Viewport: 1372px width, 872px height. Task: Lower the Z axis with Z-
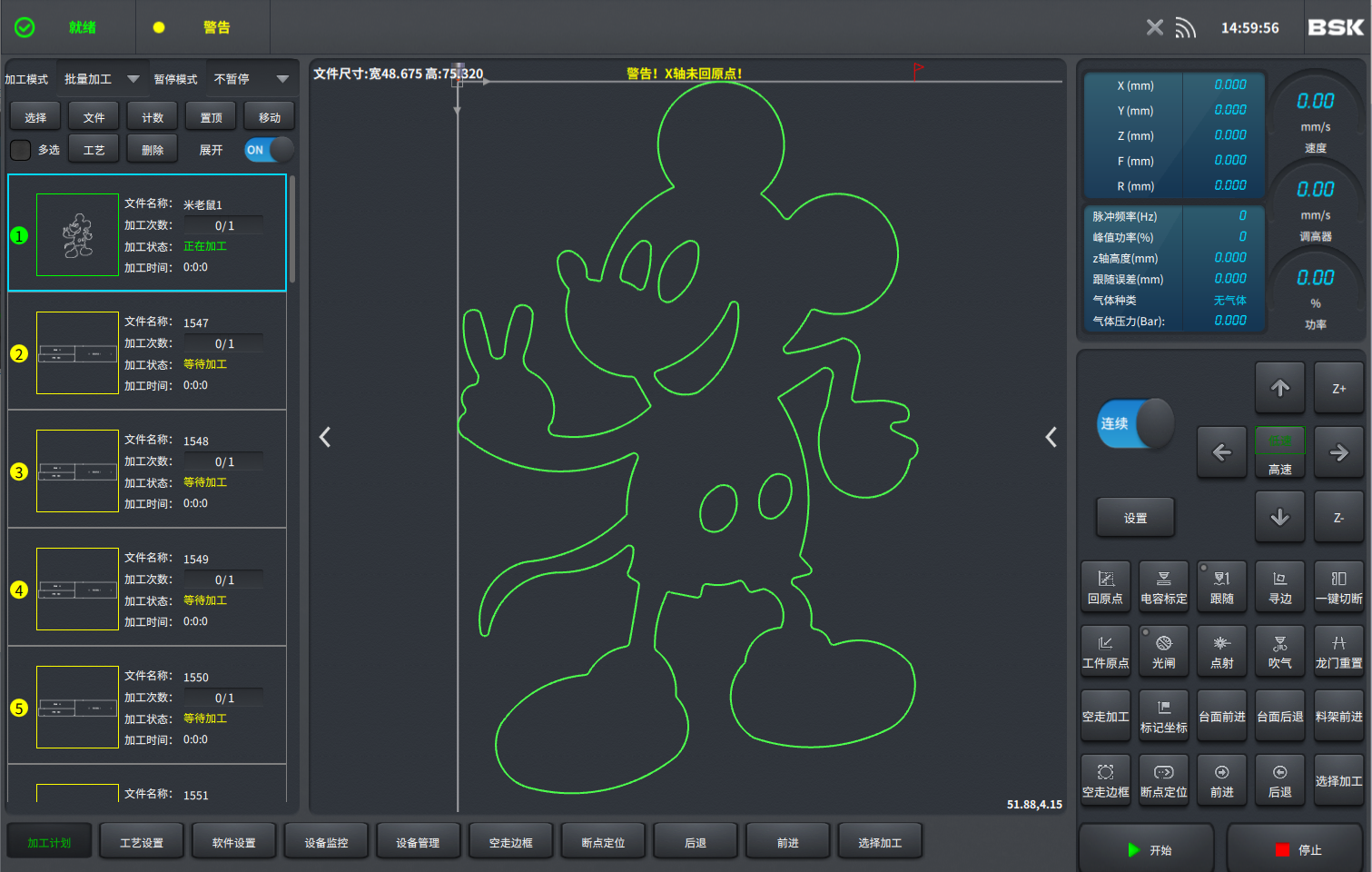click(x=1338, y=517)
